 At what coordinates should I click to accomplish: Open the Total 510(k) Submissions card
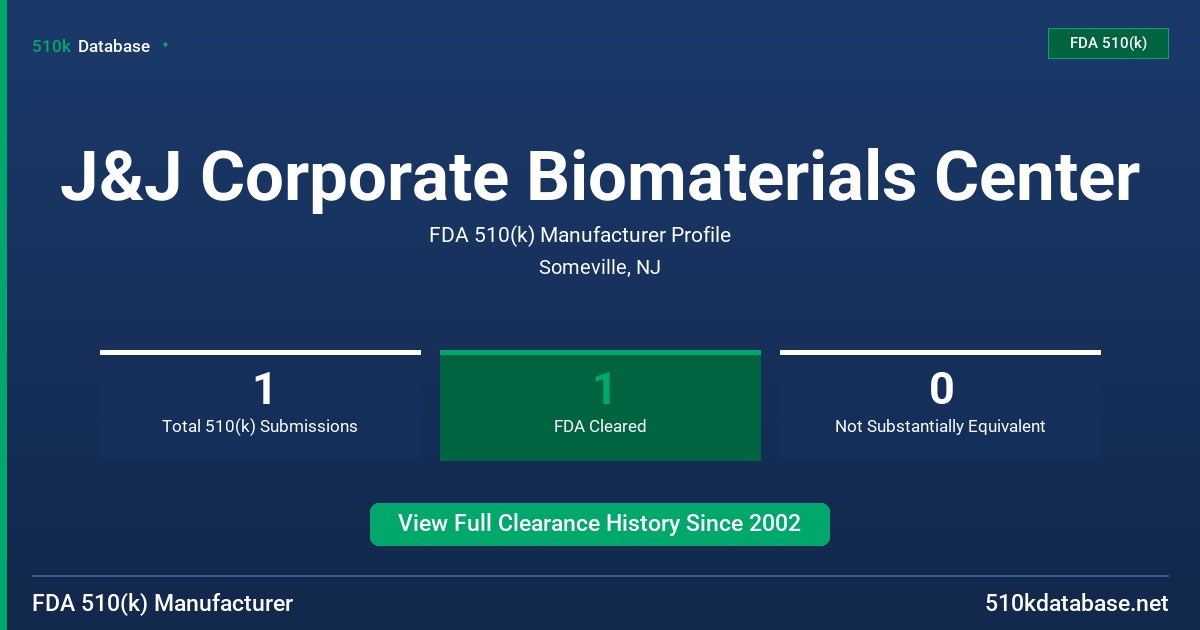pyautogui.click(x=260, y=405)
